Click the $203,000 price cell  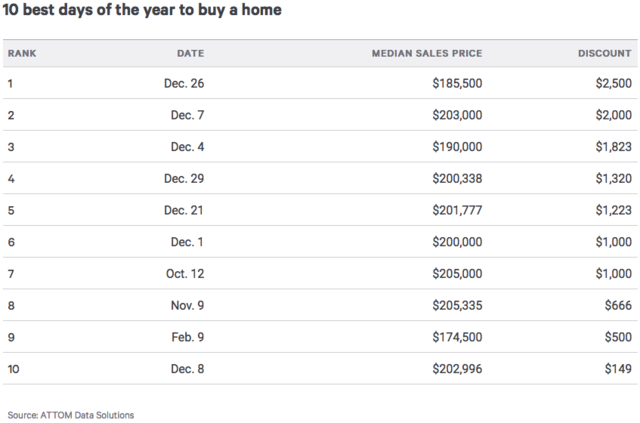click(x=457, y=115)
